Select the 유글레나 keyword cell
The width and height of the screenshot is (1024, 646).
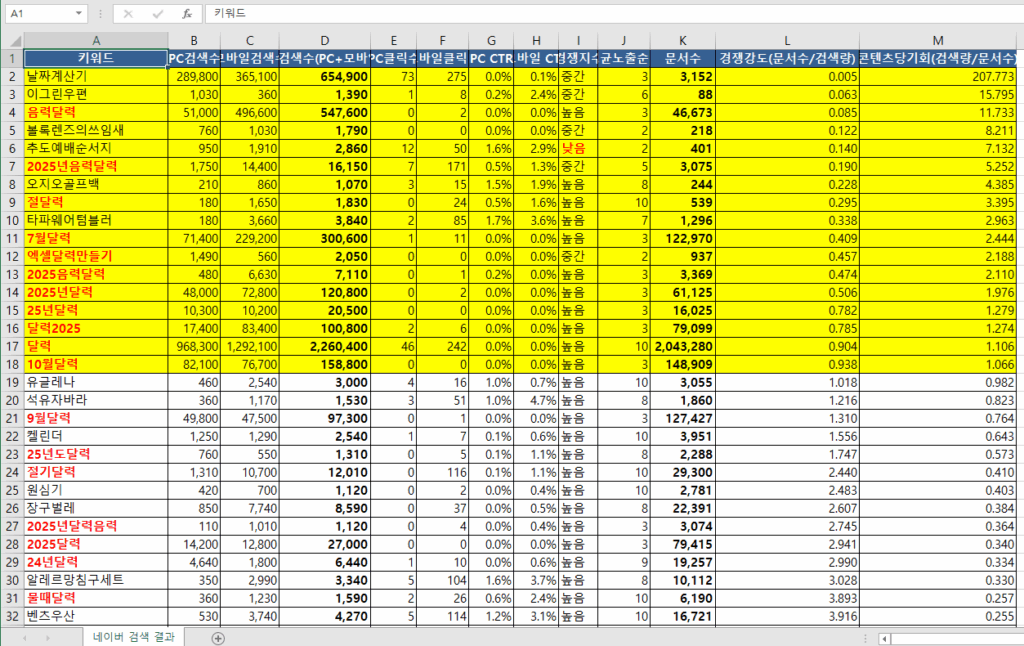pyautogui.click(x=96, y=382)
